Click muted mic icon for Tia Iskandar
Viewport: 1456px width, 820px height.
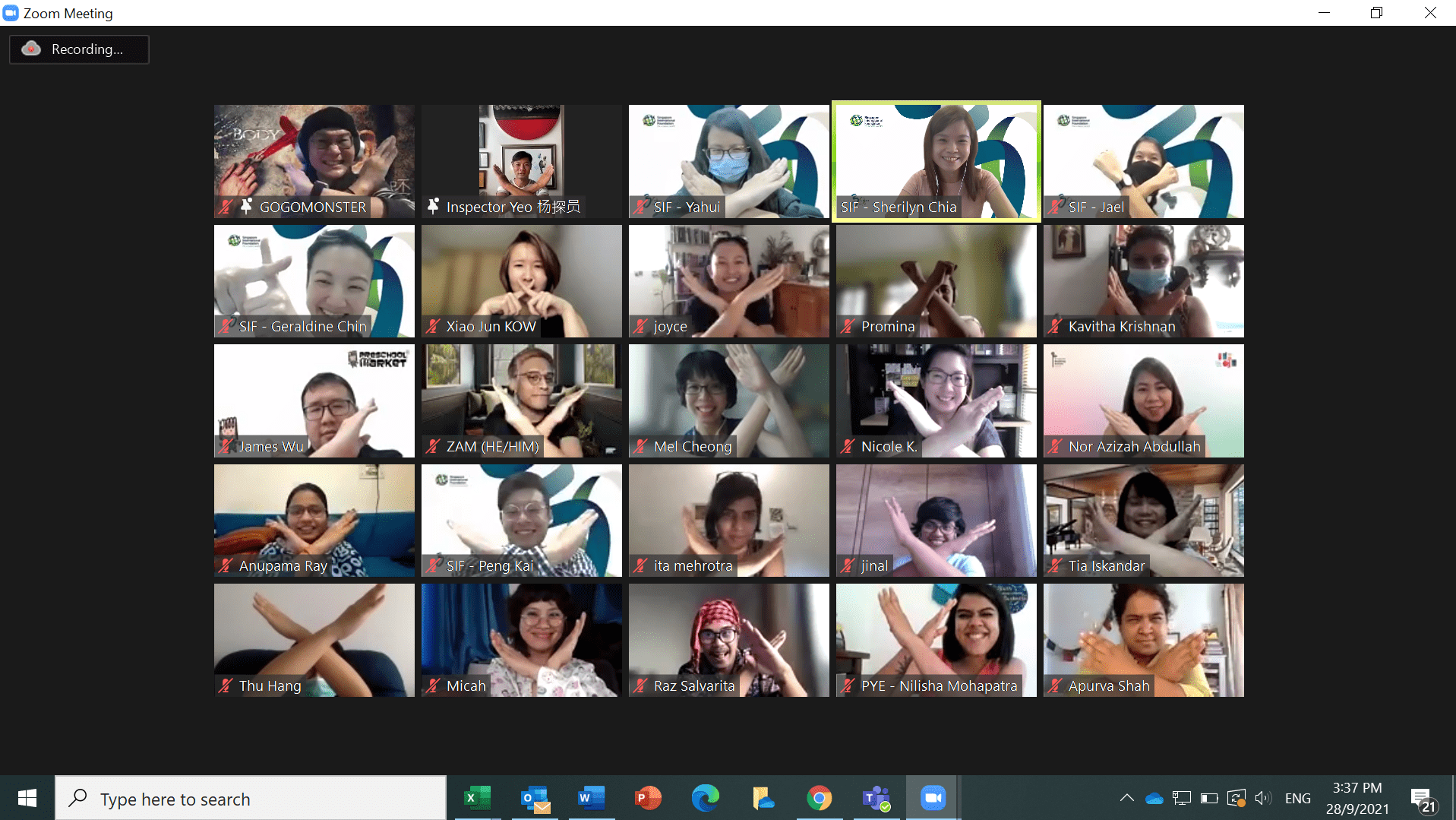[x=1055, y=565]
